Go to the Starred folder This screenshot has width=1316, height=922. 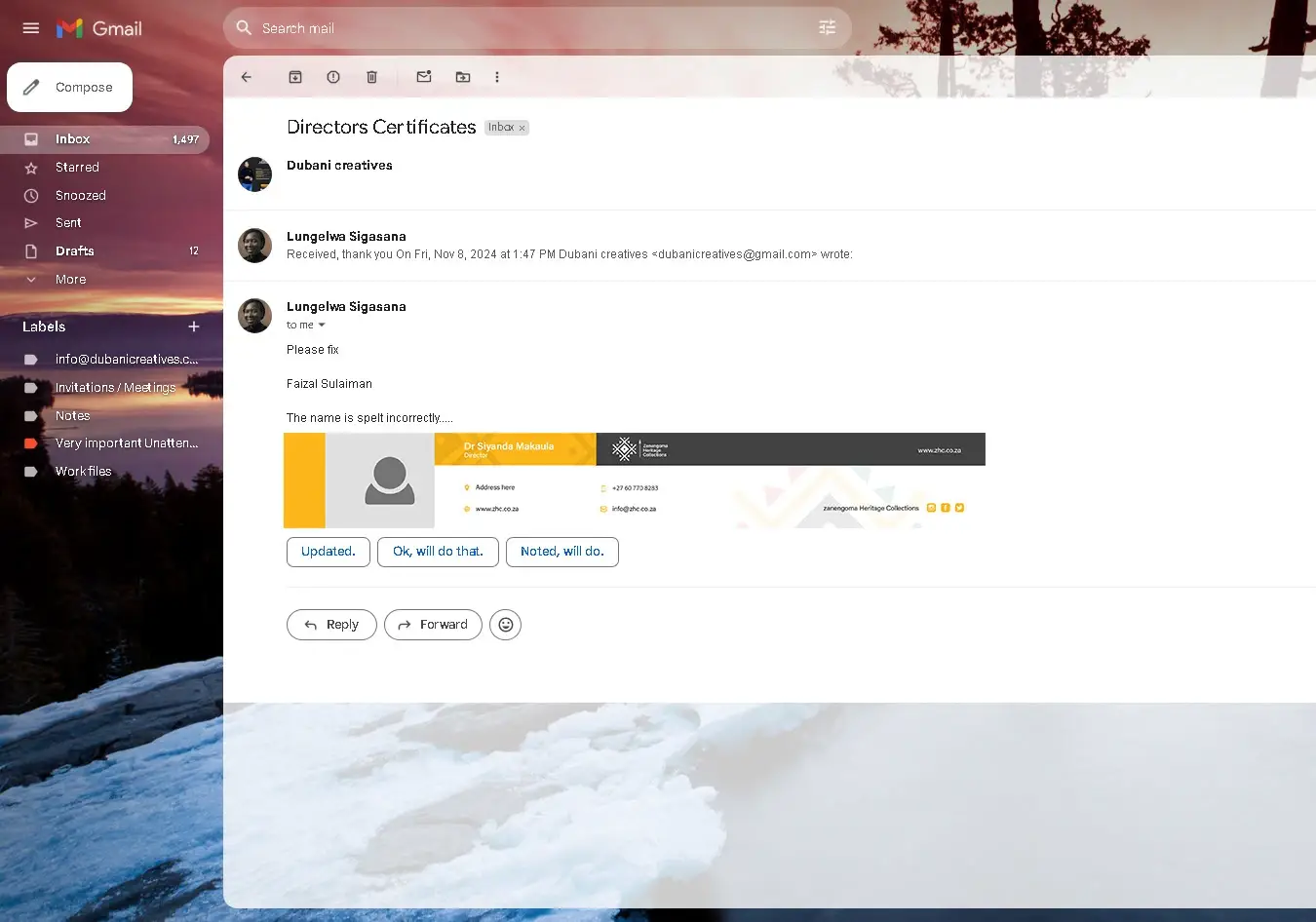[x=77, y=168]
